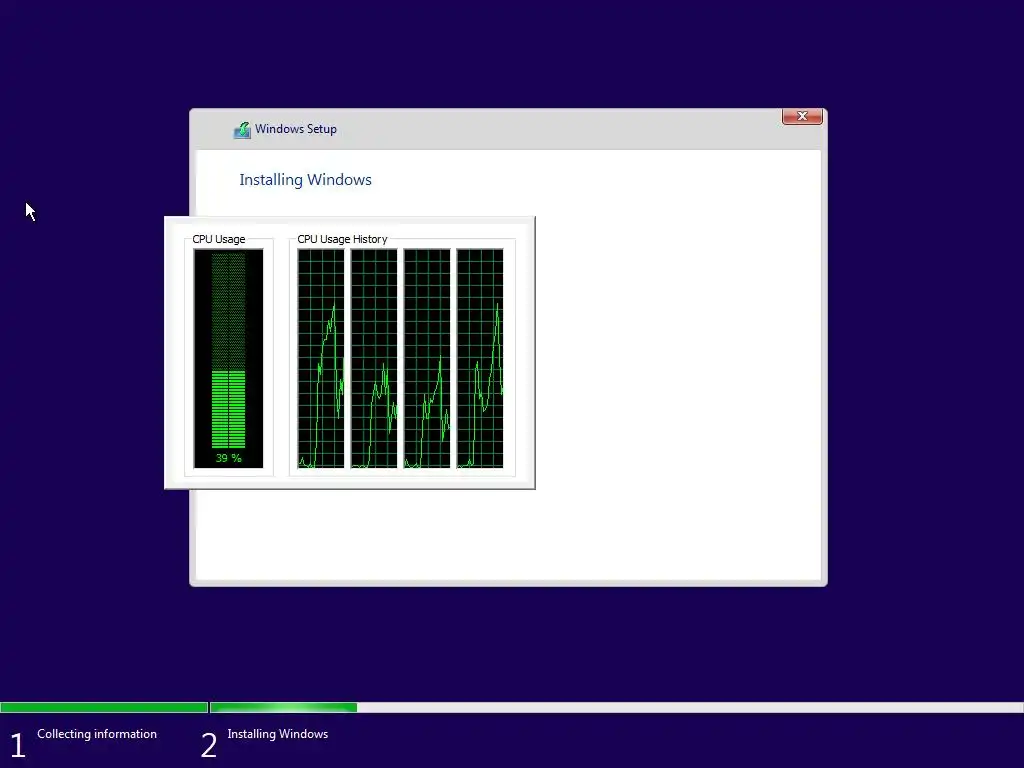Click the step number 2
This screenshot has width=1024, height=768.
pos(208,745)
